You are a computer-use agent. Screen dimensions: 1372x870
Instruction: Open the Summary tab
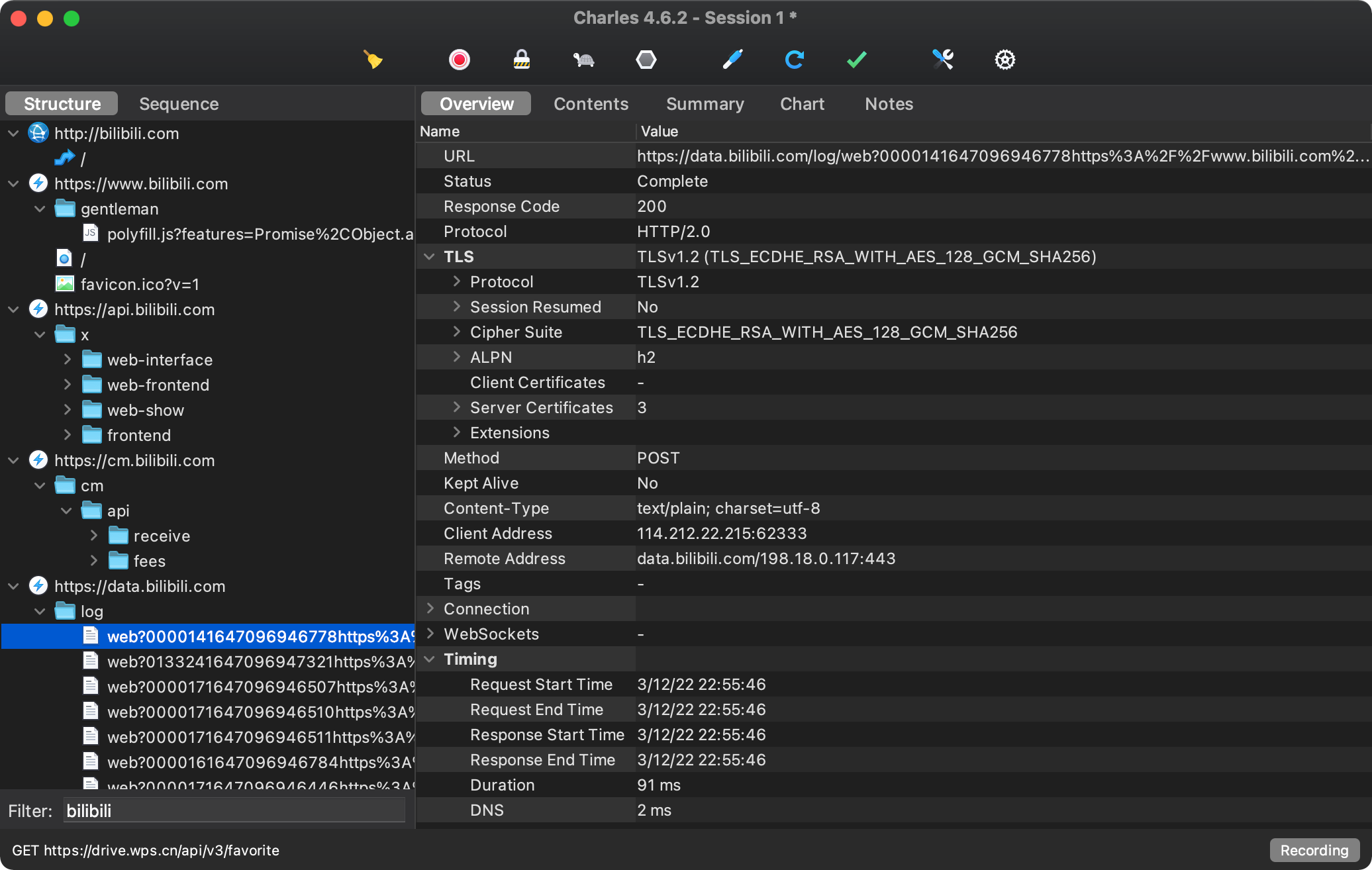tap(705, 104)
